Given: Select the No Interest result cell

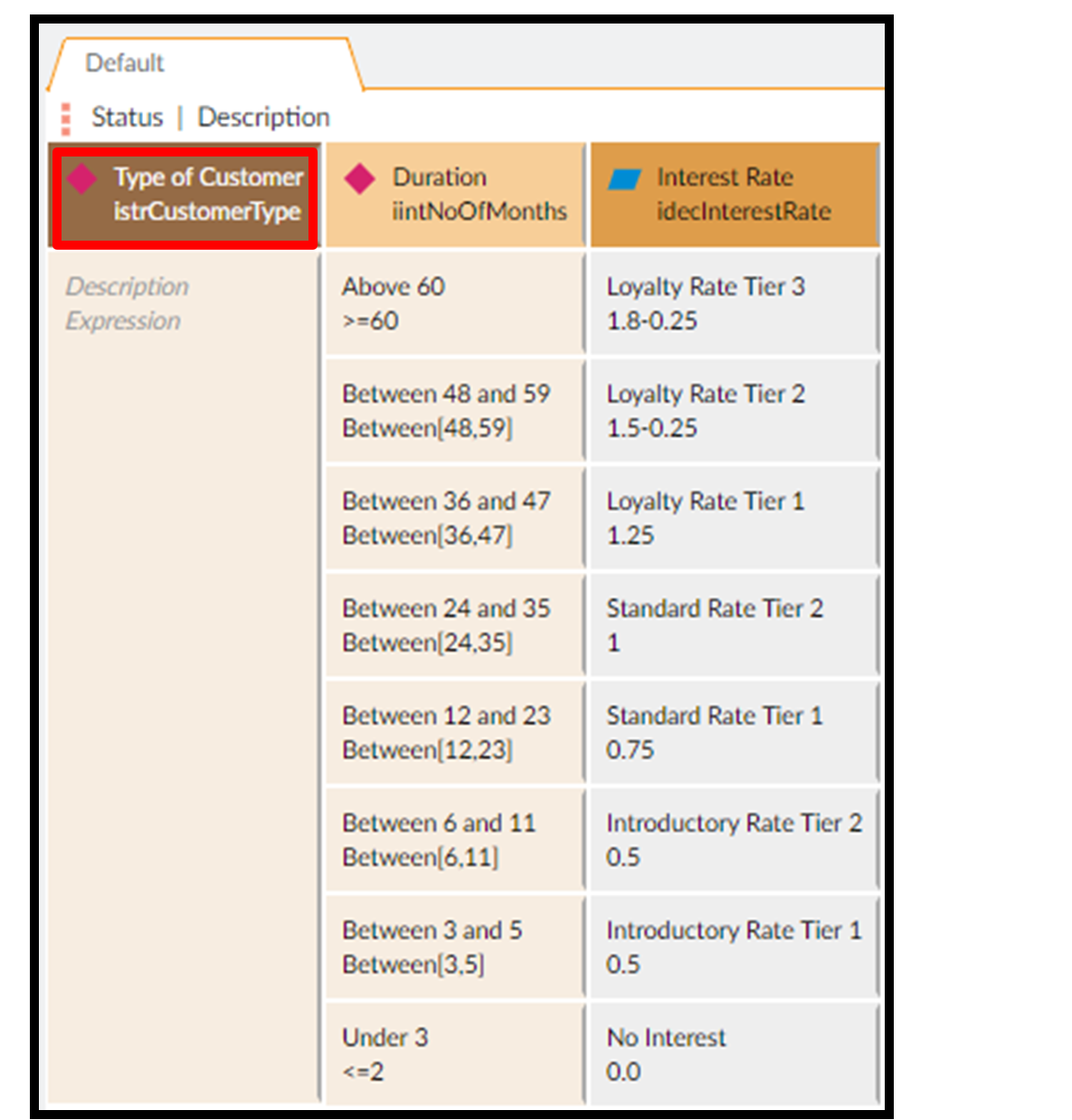Looking at the screenshot, I should point(734,1055).
